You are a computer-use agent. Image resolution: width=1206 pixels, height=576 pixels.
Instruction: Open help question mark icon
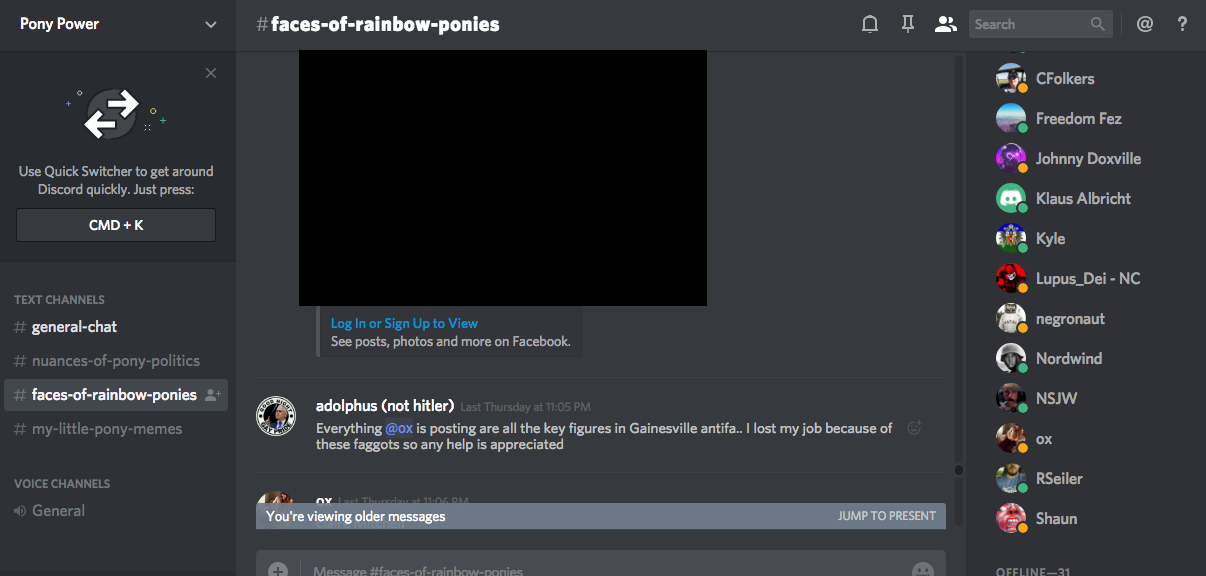[1182, 24]
